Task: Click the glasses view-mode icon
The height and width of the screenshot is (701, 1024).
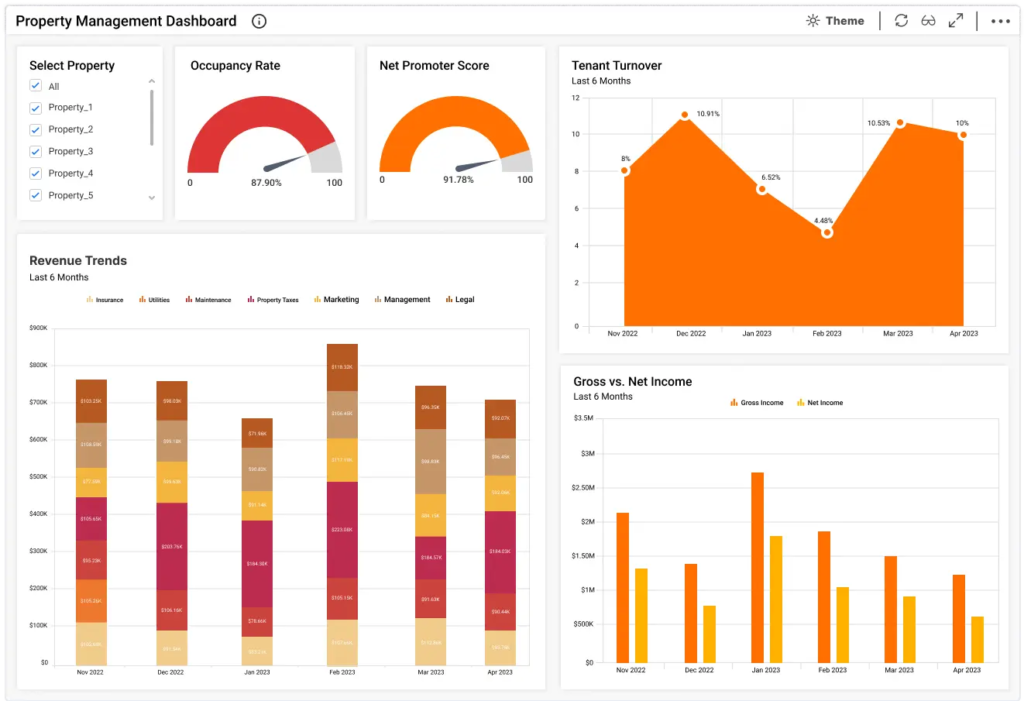Action: (928, 21)
